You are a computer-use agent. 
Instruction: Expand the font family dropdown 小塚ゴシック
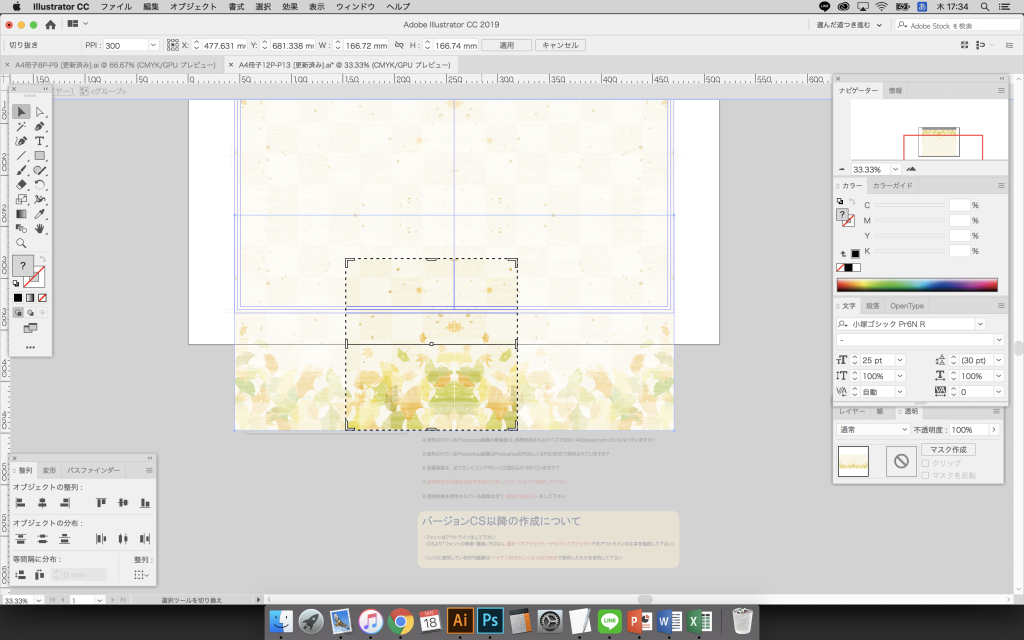[x=980, y=324]
